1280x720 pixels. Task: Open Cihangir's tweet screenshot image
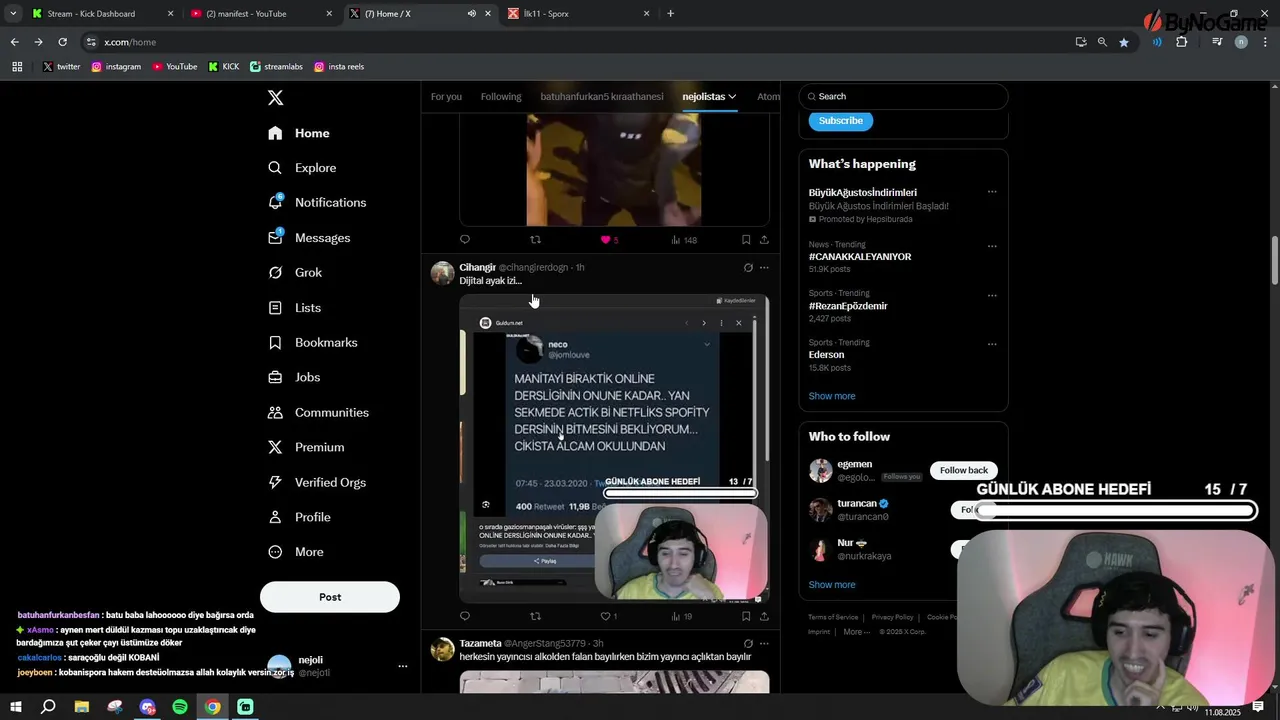coord(614,448)
